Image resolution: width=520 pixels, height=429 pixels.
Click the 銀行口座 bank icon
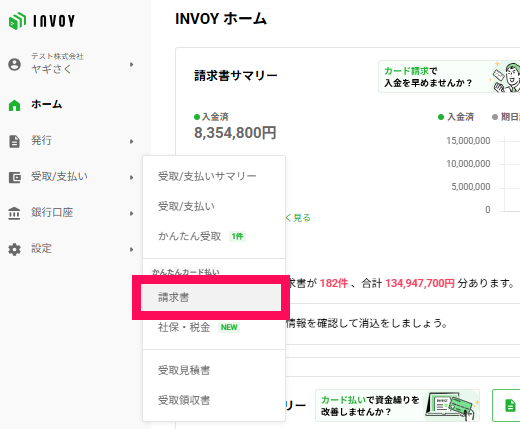[14, 213]
